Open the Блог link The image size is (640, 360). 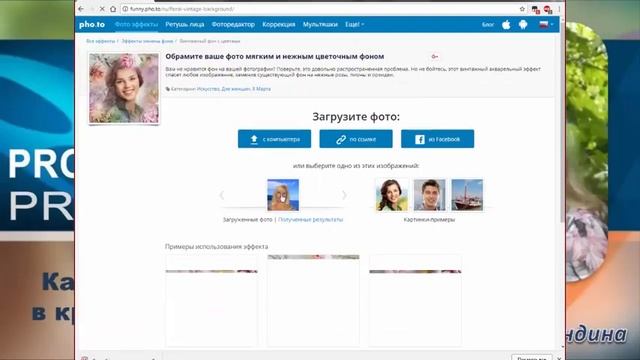click(488, 24)
